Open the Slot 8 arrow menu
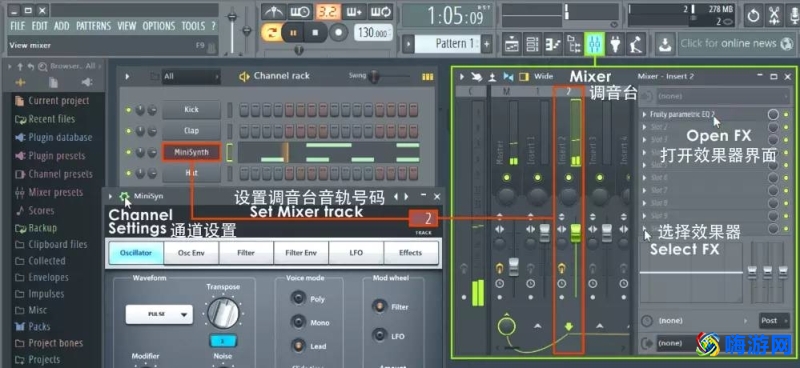Screen dimensions: 800x368 click(x=644, y=203)
